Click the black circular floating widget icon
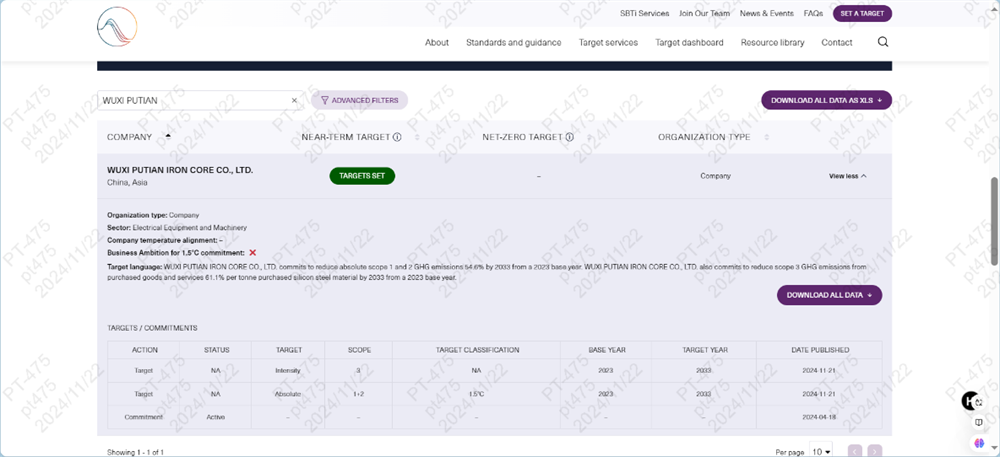Screen dimensions: 1000x457 point(971,401)
